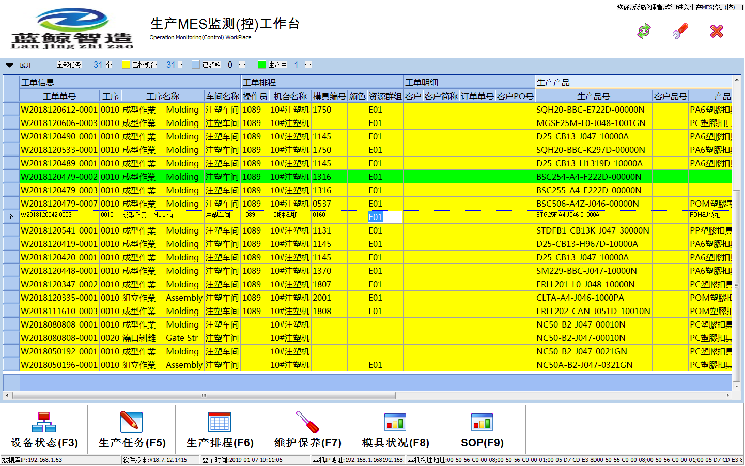Click horizontal scrollbar right arrow
745x466 pixels.
[x=728, y=395]
